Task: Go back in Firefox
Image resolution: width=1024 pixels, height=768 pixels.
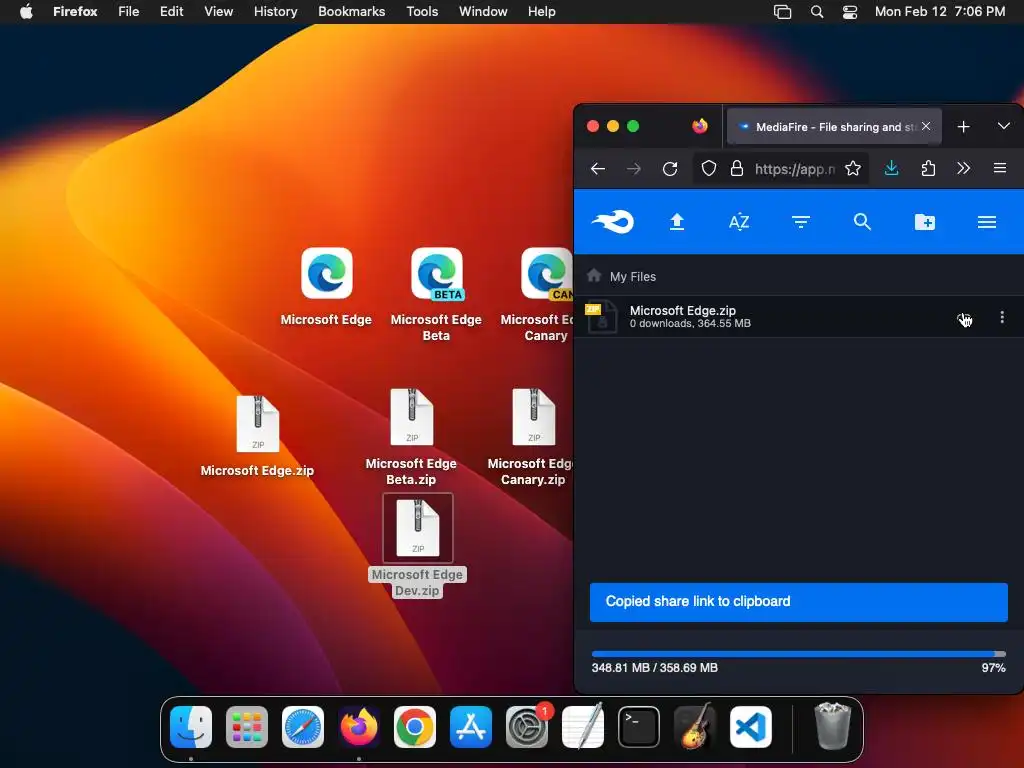Action: [598, 169]
